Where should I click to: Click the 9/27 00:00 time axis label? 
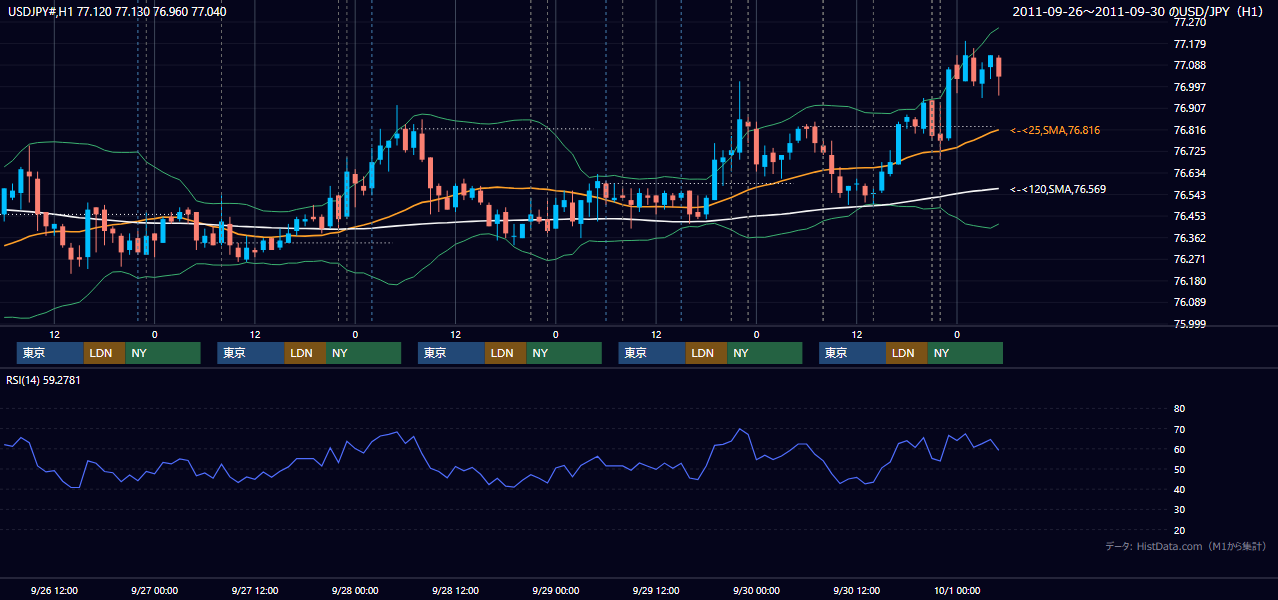[x=154, y=590]
